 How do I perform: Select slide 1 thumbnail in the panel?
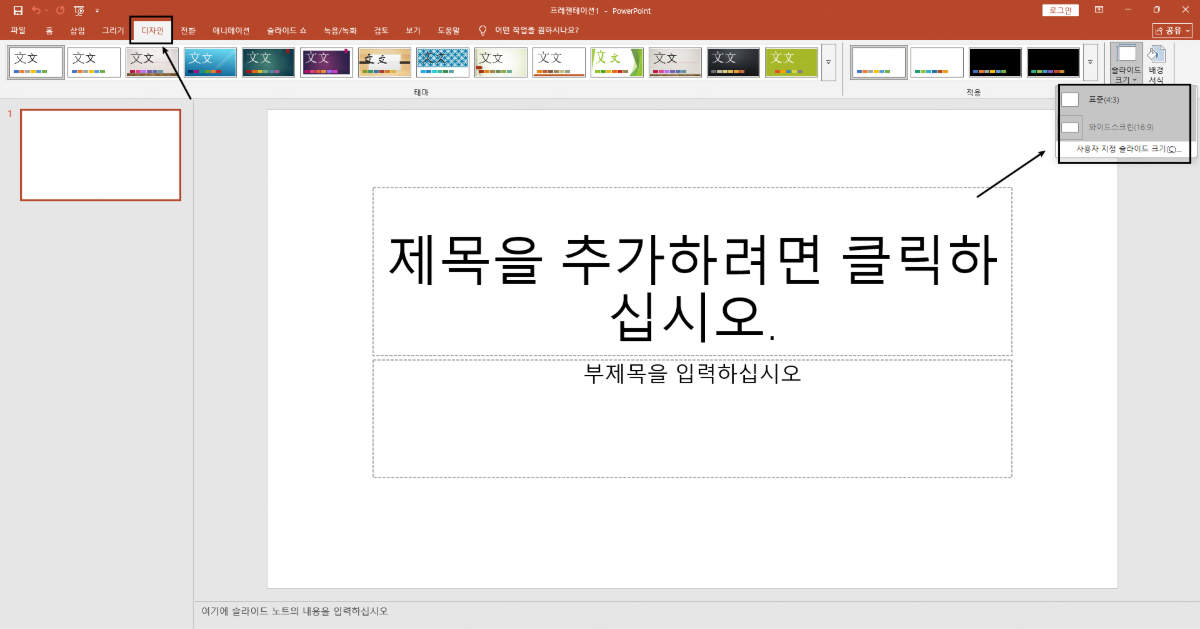point(100,154)
